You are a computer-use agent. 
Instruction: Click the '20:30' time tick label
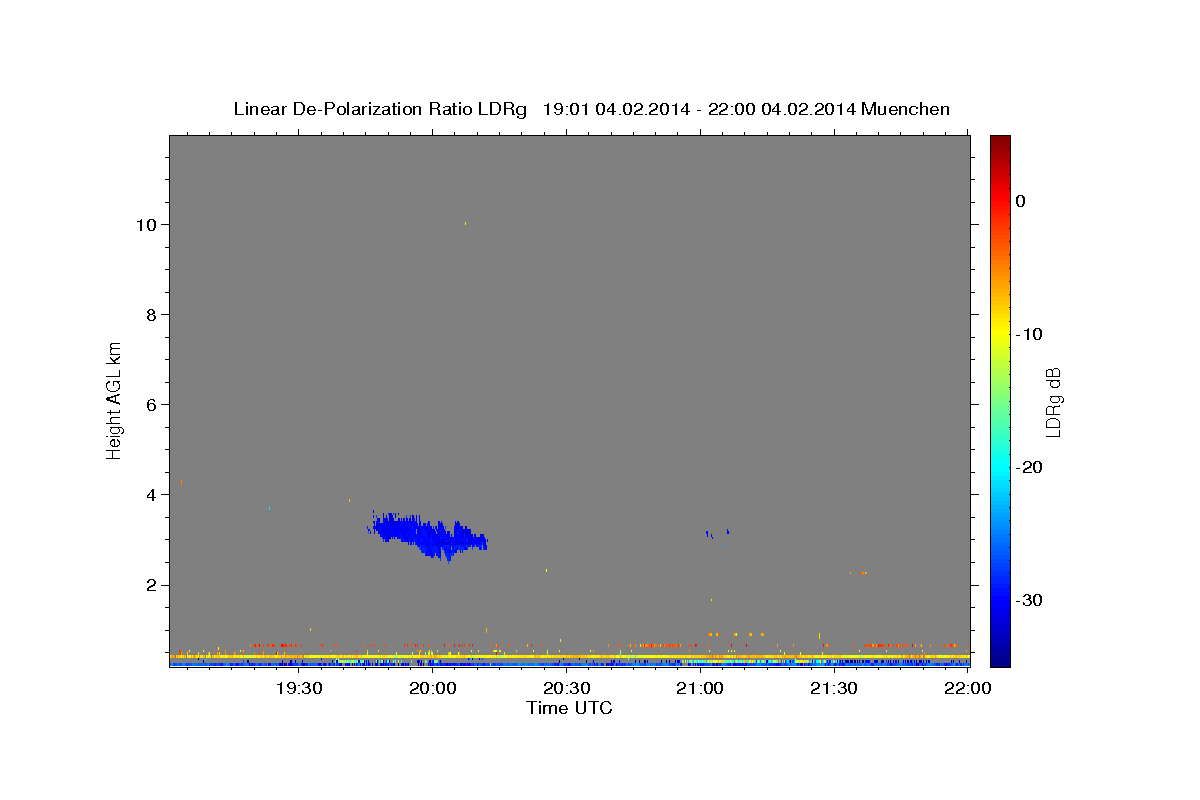pos(567,688)
